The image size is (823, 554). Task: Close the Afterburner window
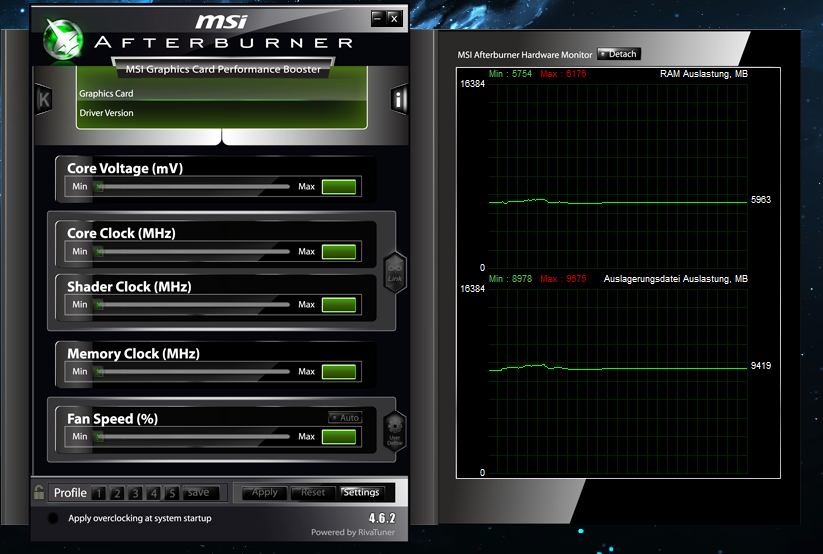point(395,19)
